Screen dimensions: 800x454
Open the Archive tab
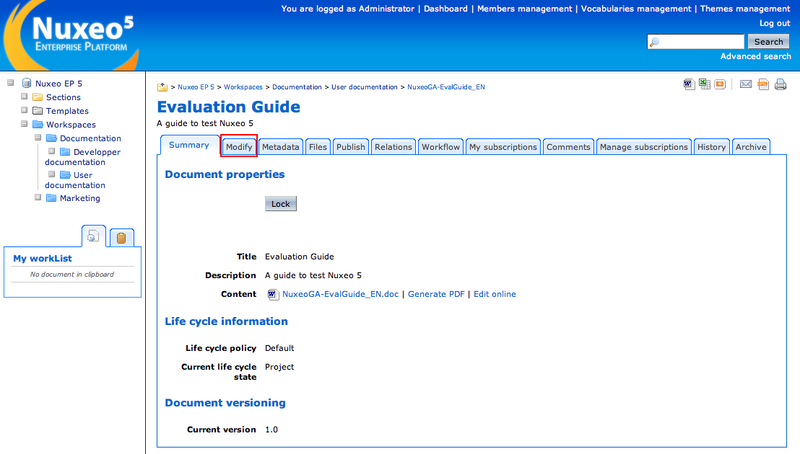click(x=751, y=147)
